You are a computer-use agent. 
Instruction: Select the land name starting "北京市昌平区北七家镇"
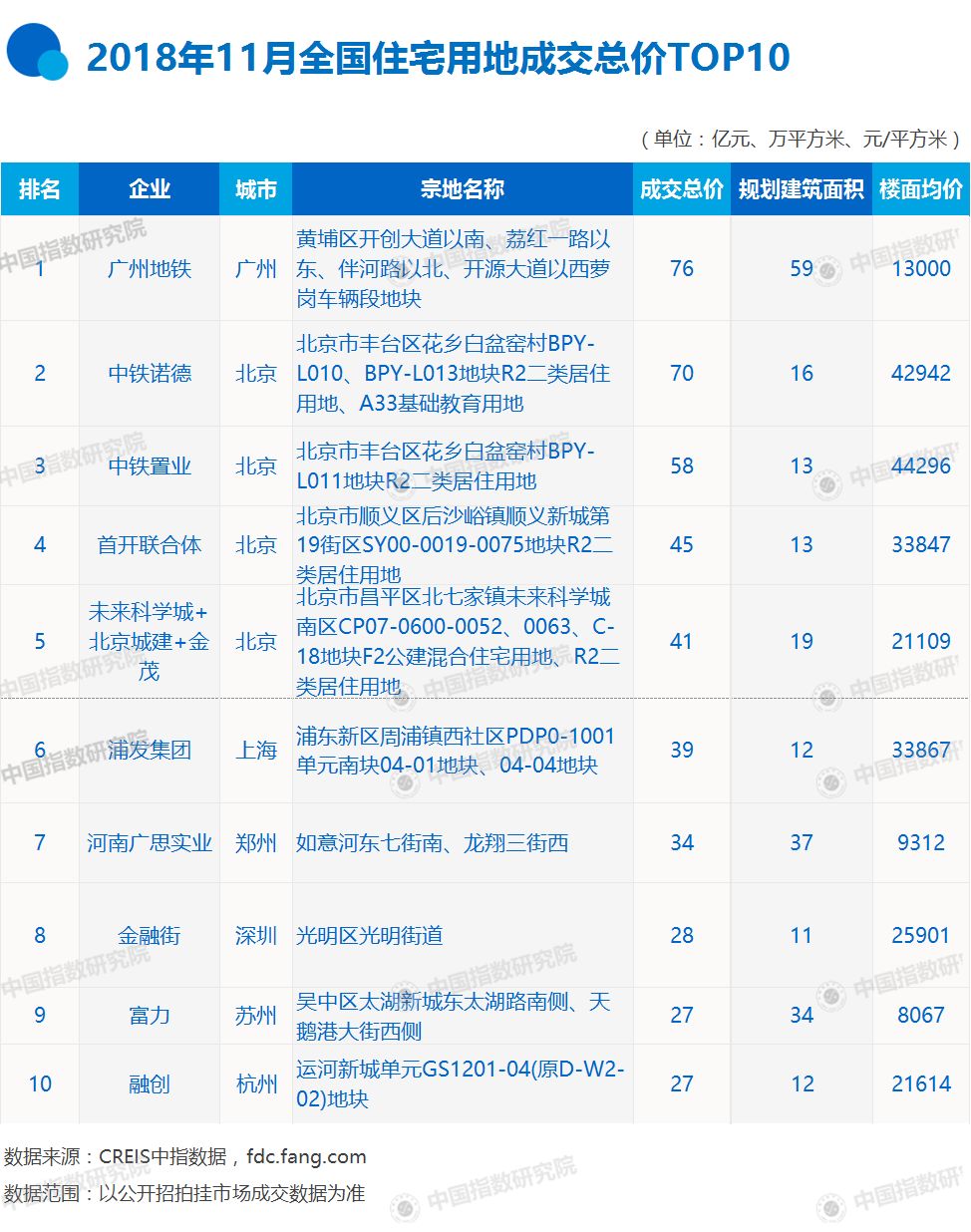(x=458, y=642)
